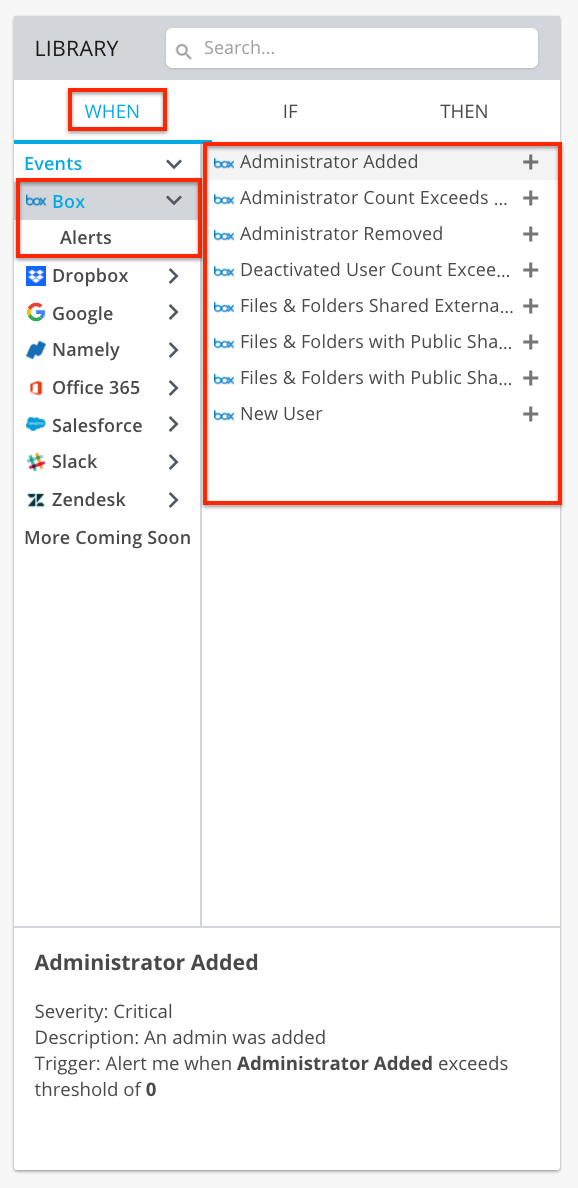Click the Dropbox logo icon
Viewport: 578px width, 1188px height.
point(36,276)
